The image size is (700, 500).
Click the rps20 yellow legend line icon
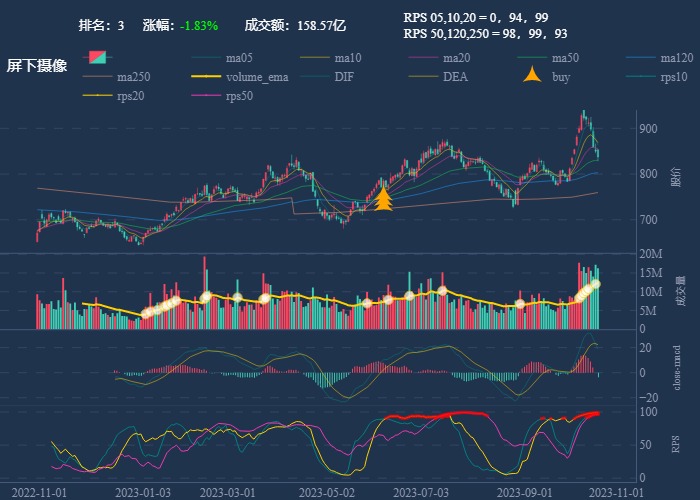coord(97,96)
